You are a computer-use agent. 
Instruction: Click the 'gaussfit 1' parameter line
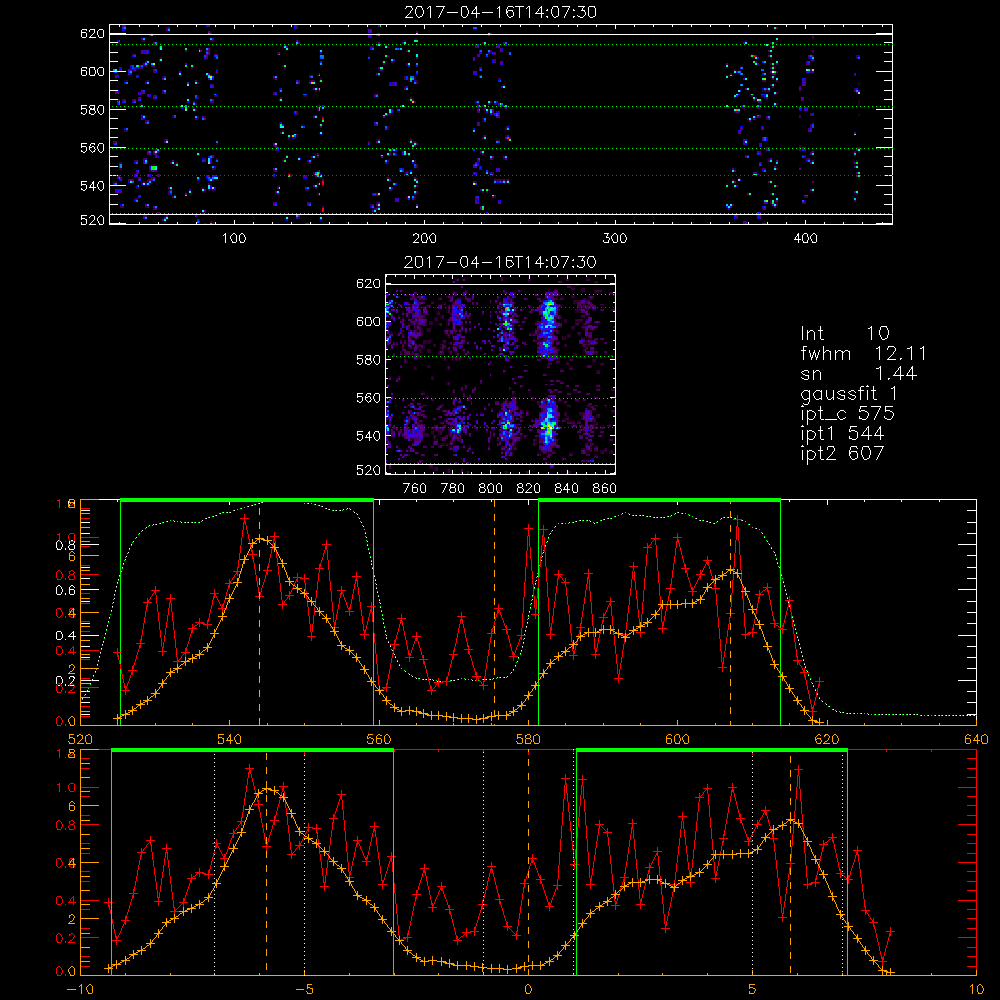pos(849,393)
